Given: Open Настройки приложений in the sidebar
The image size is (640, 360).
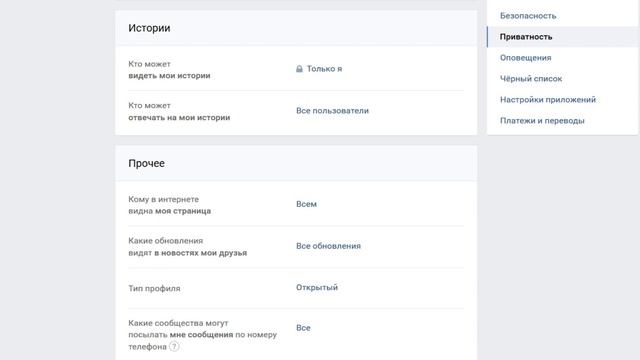Looking at the screenshot, I should 548,100.
